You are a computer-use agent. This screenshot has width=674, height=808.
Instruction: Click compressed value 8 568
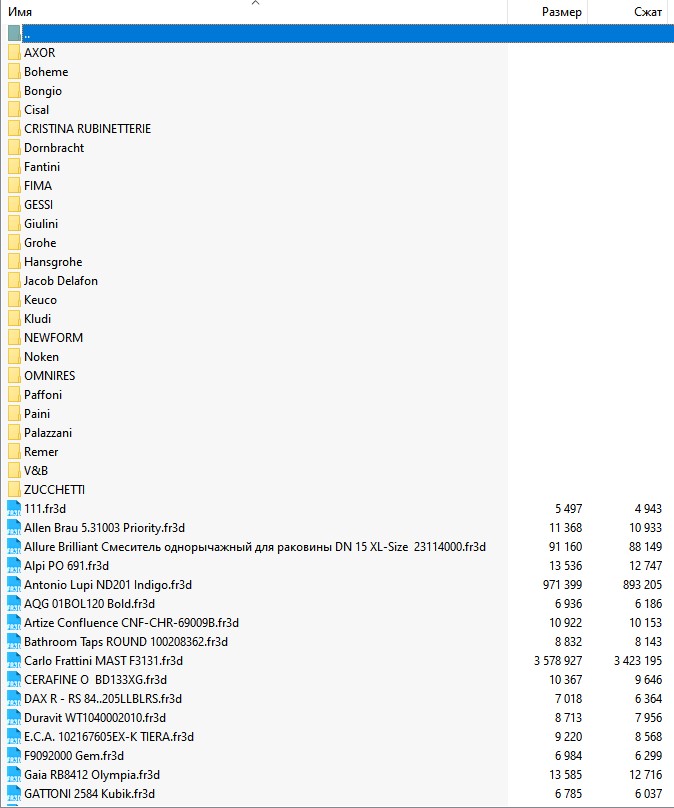coord(648,737)
